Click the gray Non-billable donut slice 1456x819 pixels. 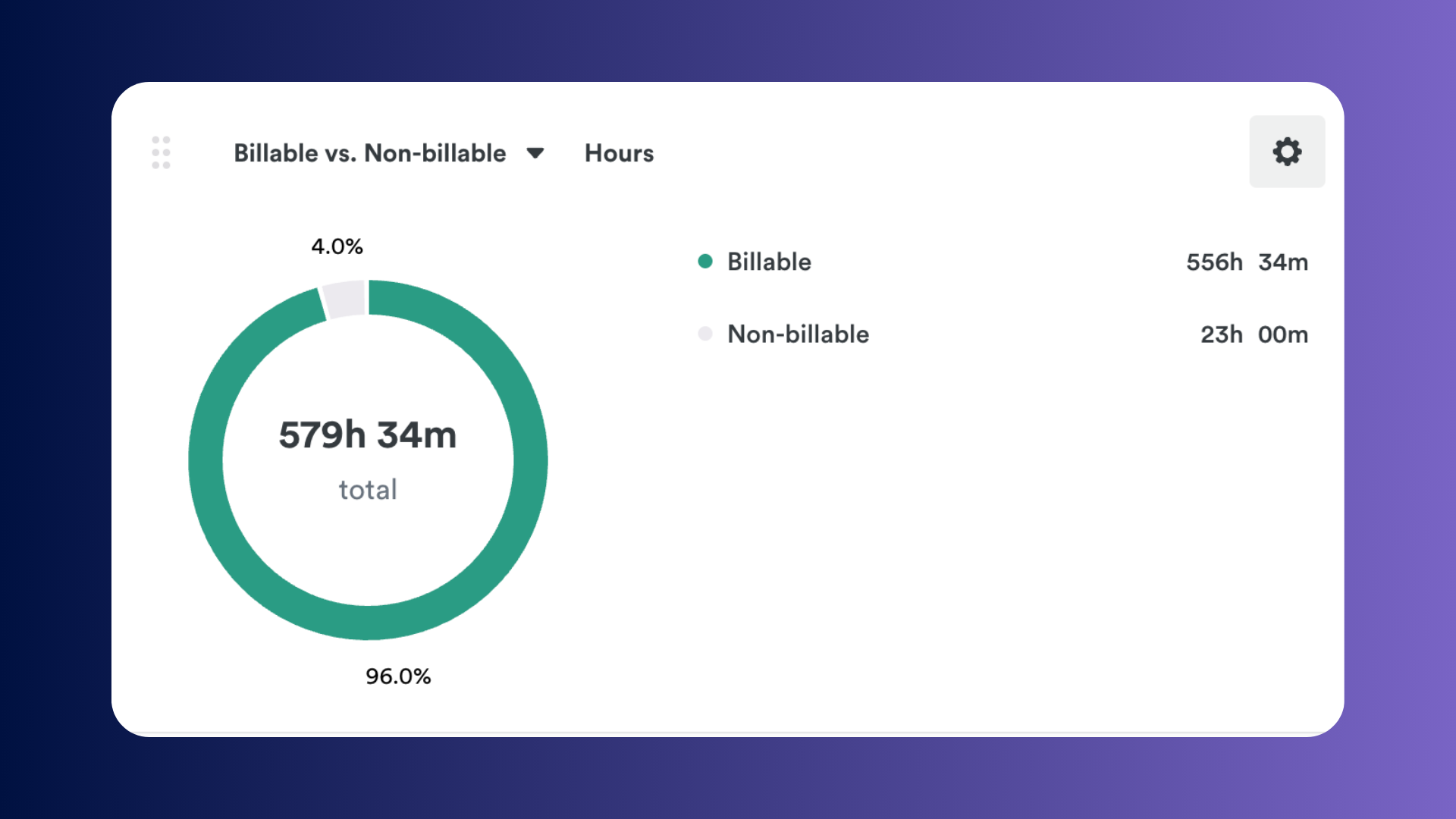point(345,299)
